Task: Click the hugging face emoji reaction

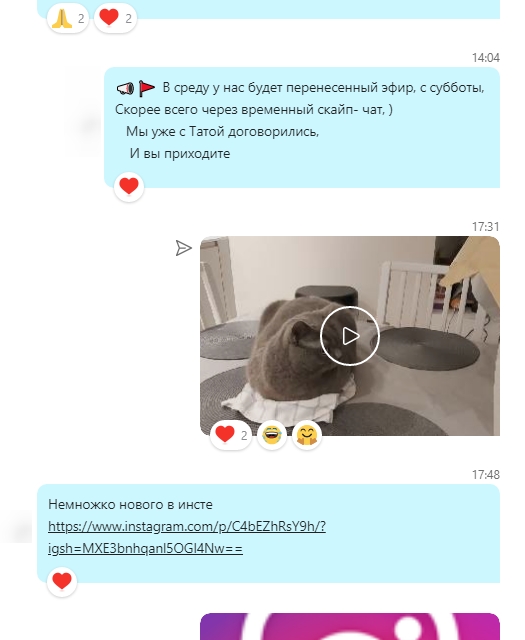Action: coord(307,435)
